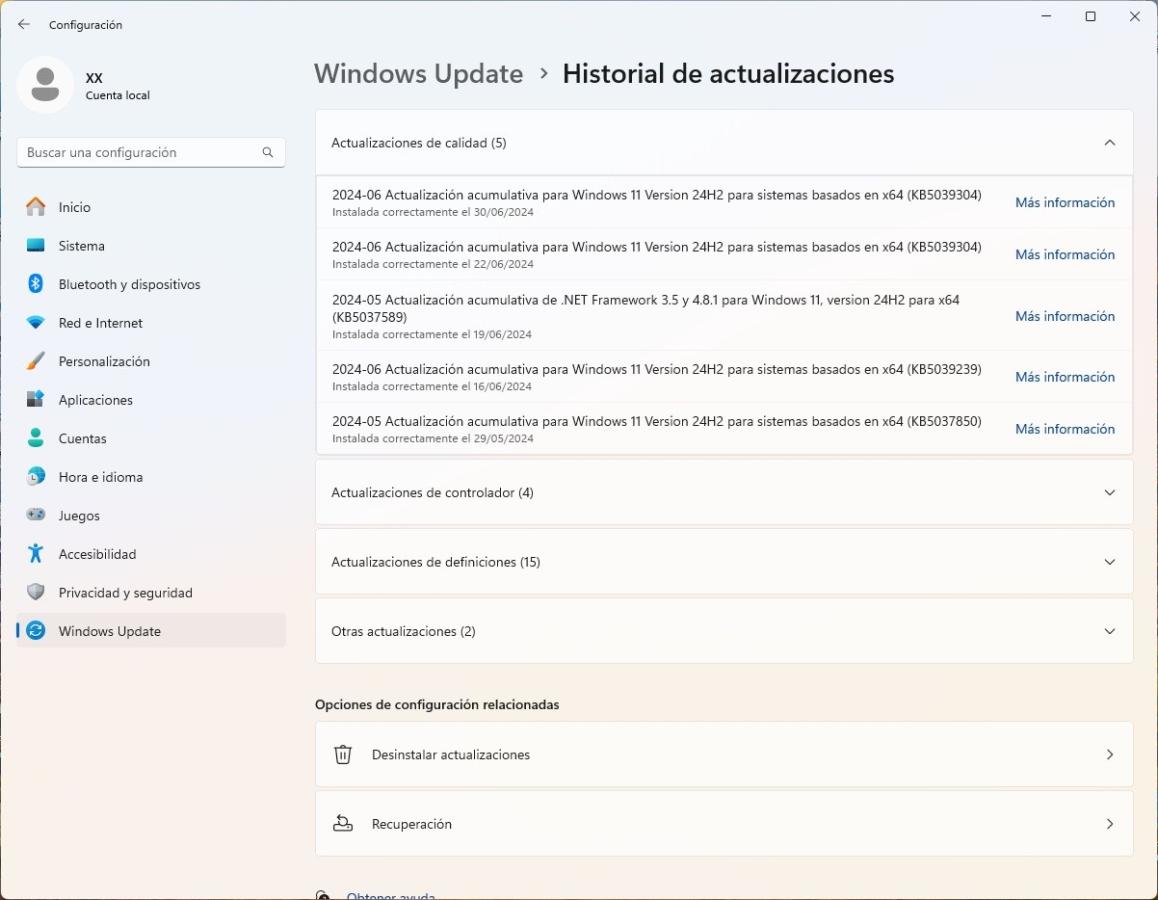This screenshot has width=1158, height=900.
Task: Go to Inicio in sidebar
Action: click(x=151, y=207)
